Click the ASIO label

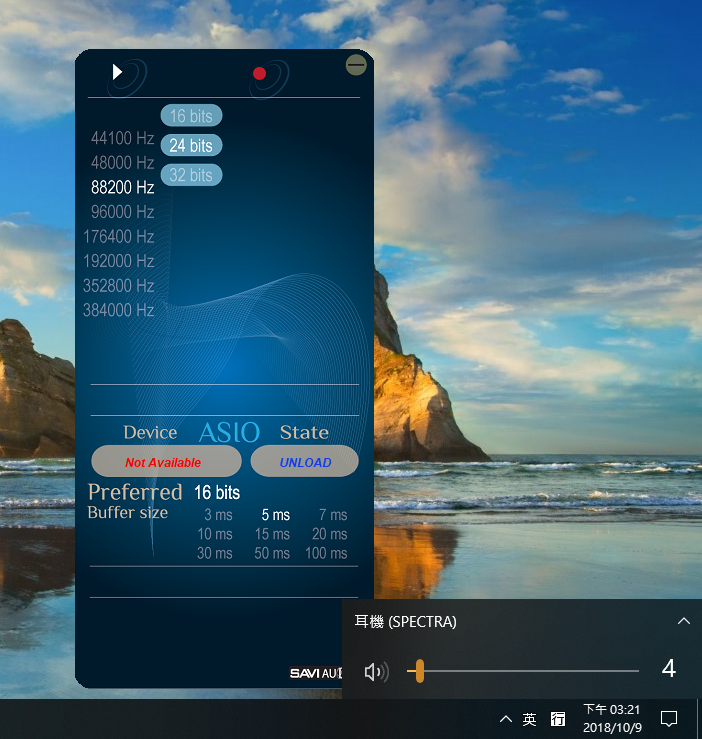229,432
